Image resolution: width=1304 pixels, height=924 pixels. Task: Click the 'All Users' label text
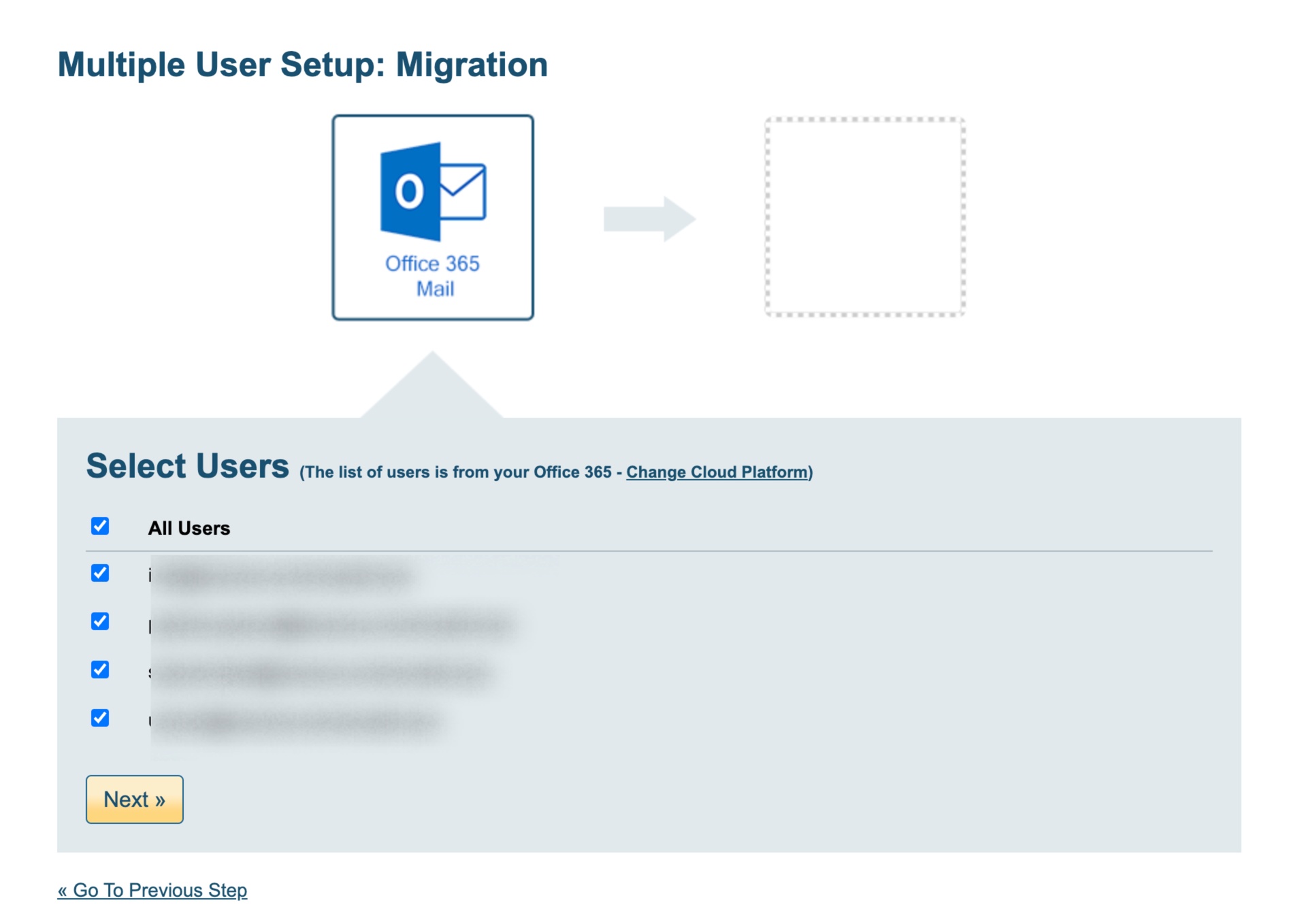point(189,528)
